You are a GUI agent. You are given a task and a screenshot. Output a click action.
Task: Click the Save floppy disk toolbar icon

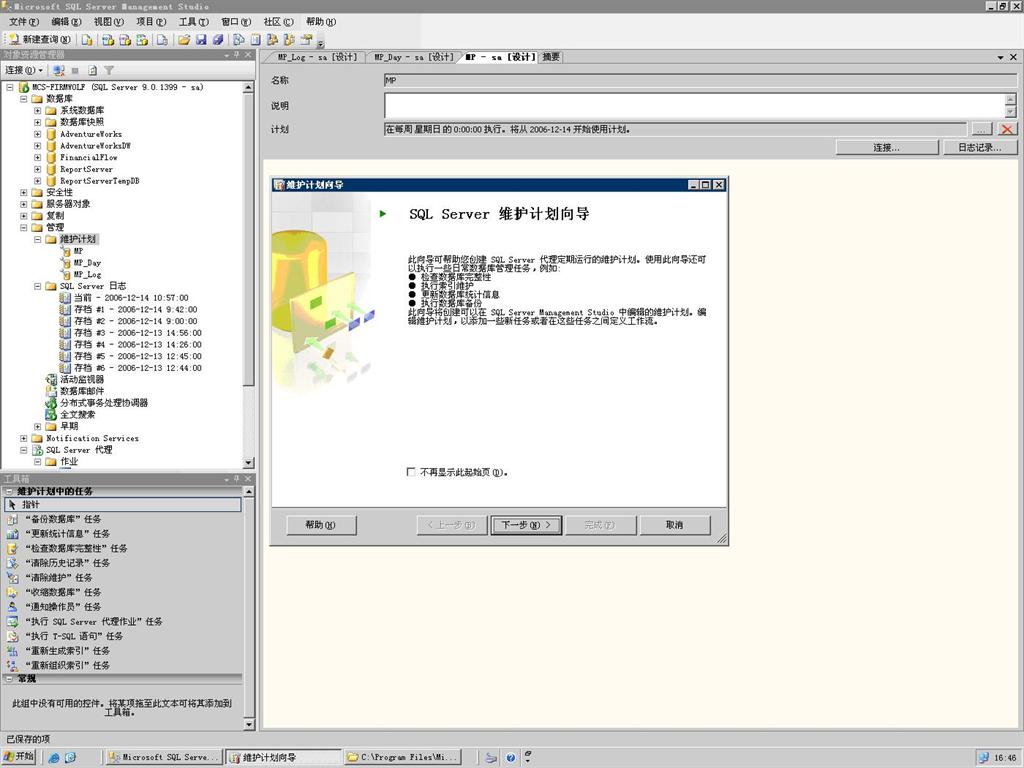point(201,40)
